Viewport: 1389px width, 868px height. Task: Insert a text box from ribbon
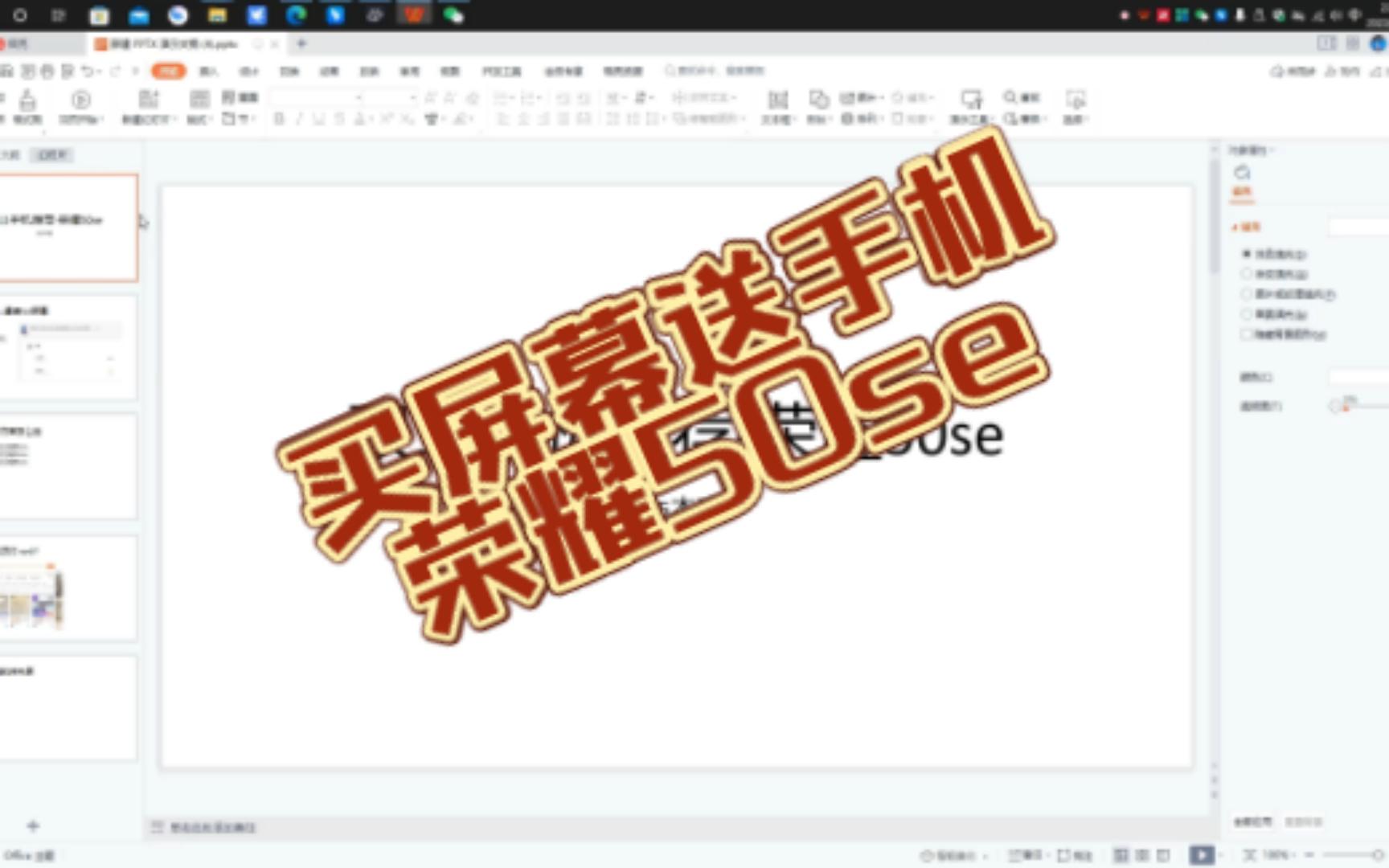coord(777,107)
